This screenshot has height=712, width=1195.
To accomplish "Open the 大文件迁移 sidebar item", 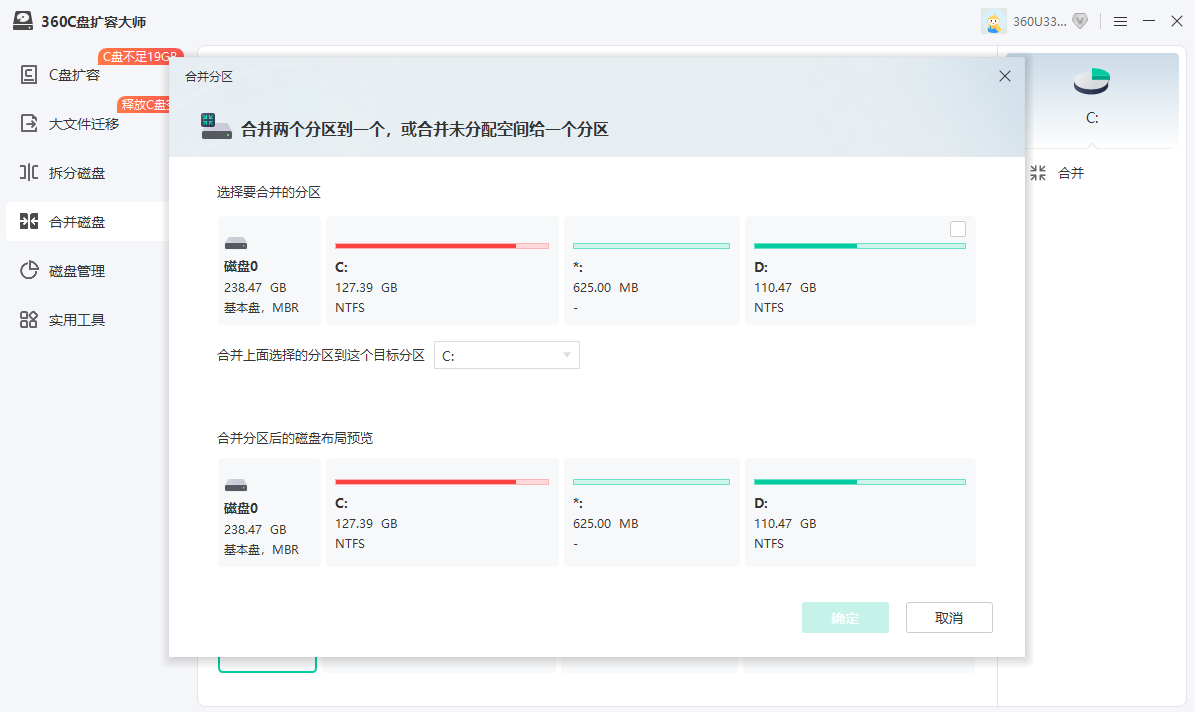I will [x=87, y=123].
